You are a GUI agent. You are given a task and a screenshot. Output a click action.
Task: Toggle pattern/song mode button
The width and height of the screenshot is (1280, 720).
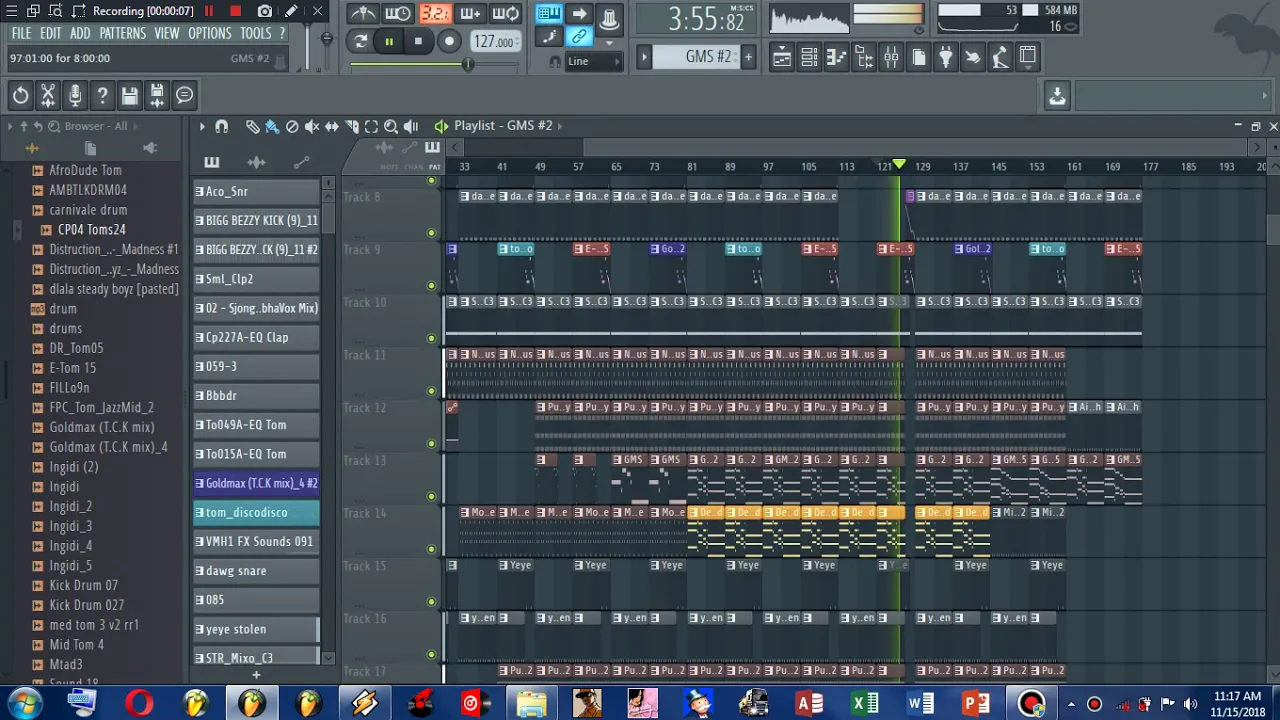(361, 41)
